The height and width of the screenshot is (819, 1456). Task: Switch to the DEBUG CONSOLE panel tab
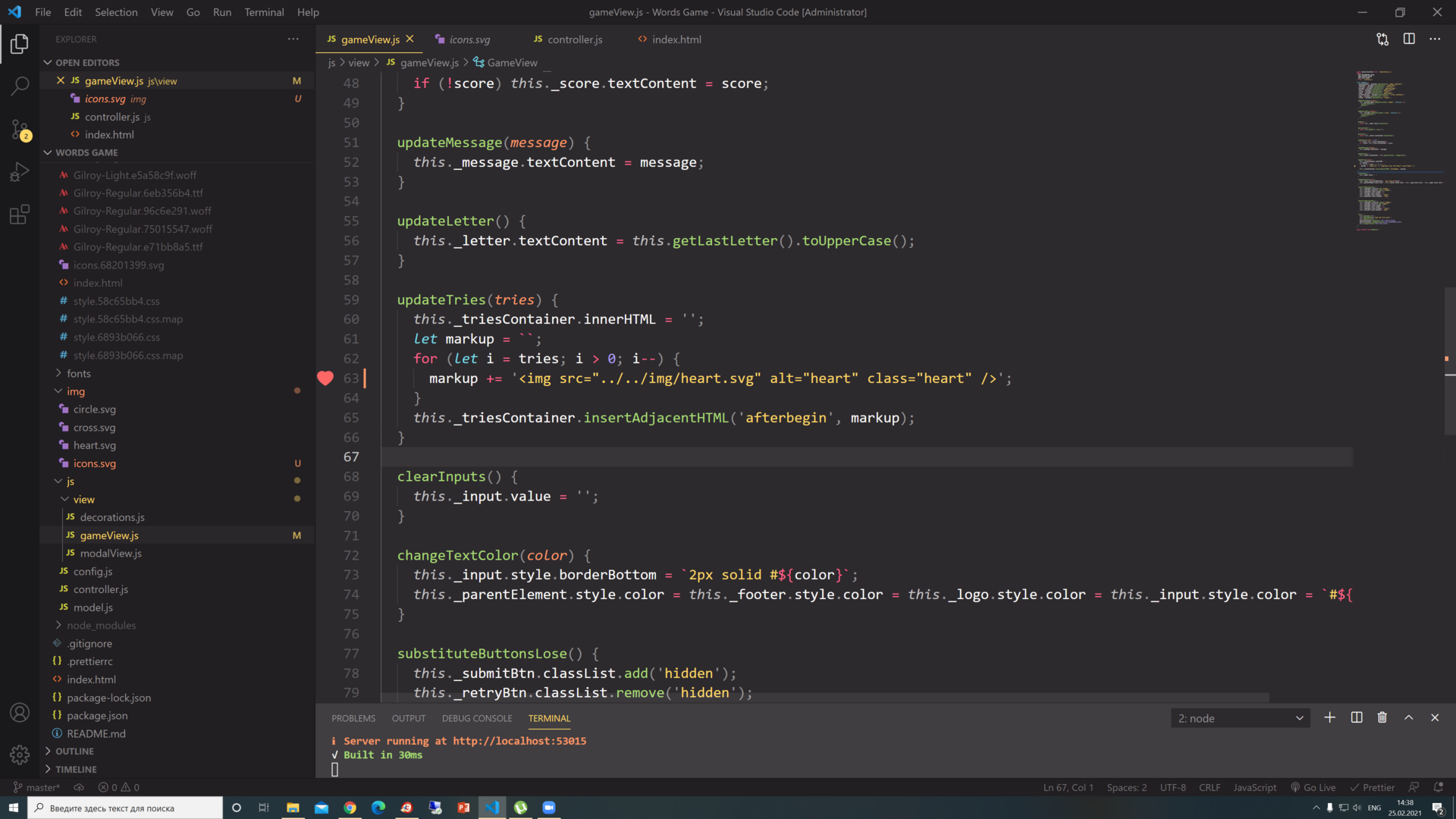click(x=477, y=718)
